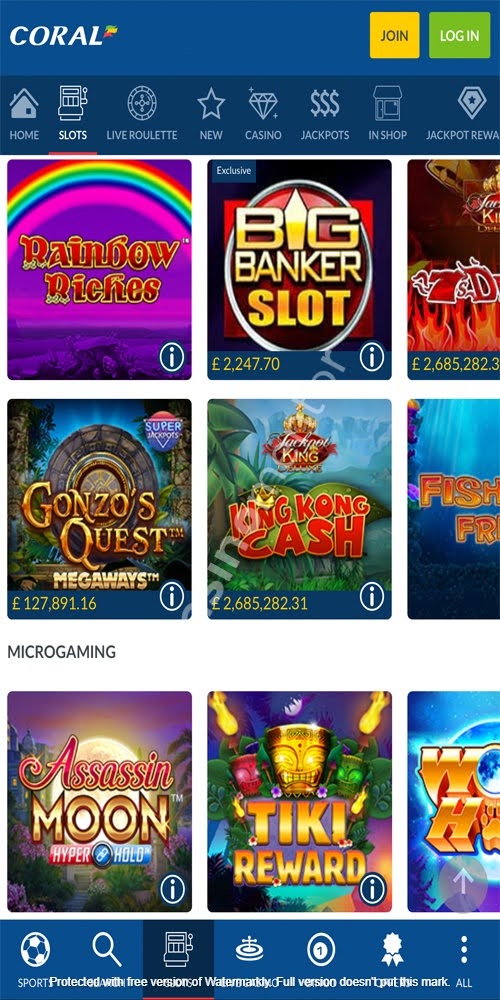Screen dimensions: 500x1000
Task: Show info for Gonzo's Quest Megaways
Action: coord(172,596)
